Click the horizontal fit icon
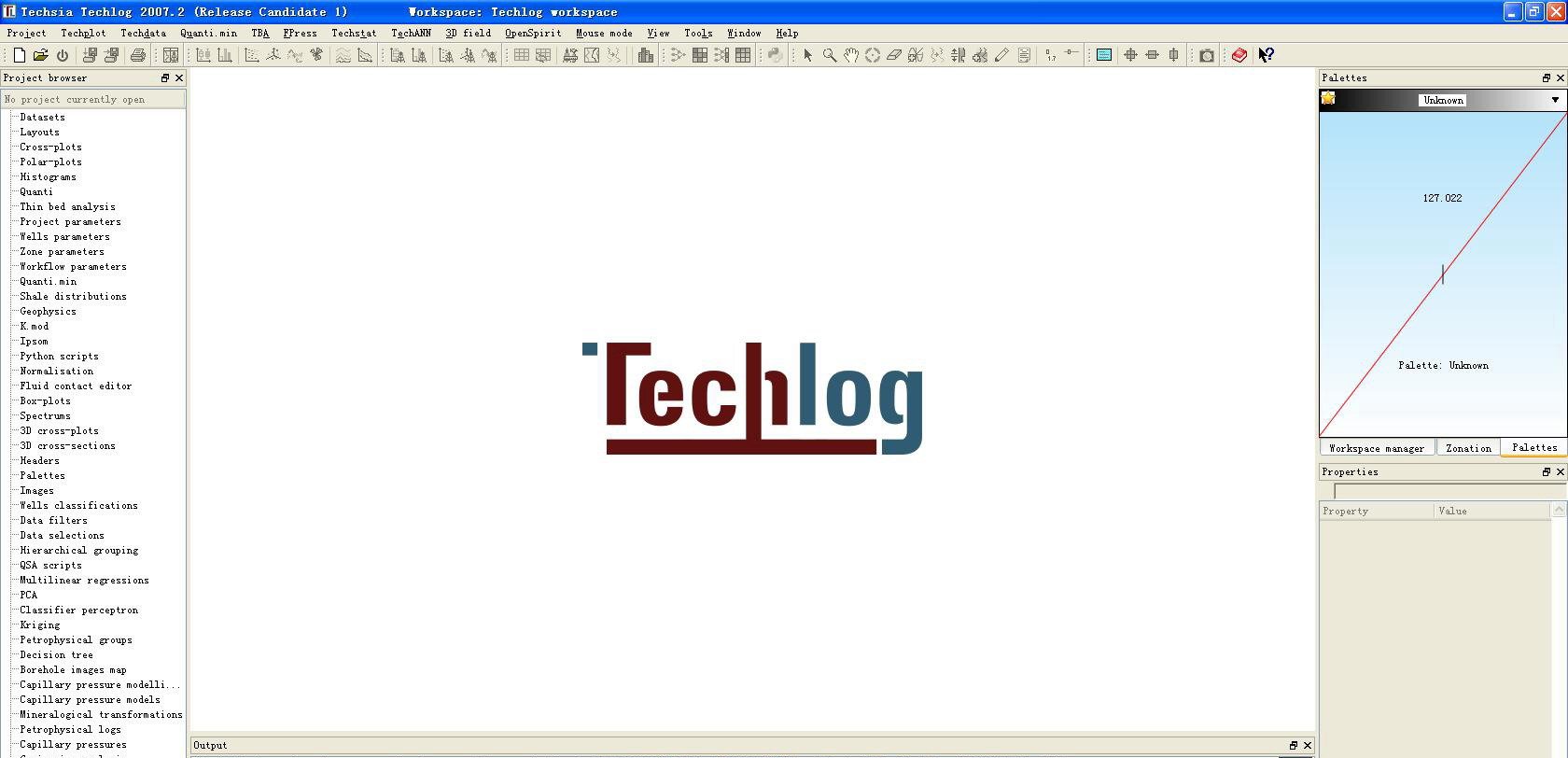This screenshot has width=1568, height=758. [x=1153, y=55]
